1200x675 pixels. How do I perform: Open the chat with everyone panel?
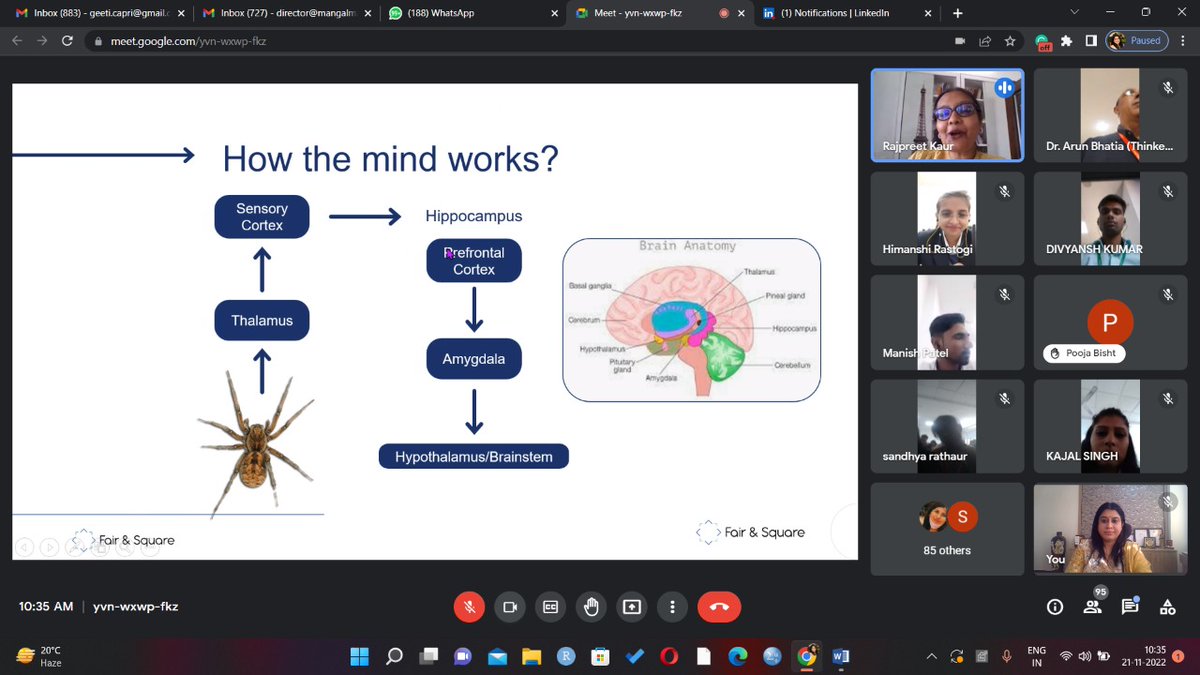click(x=1130, y=606)
